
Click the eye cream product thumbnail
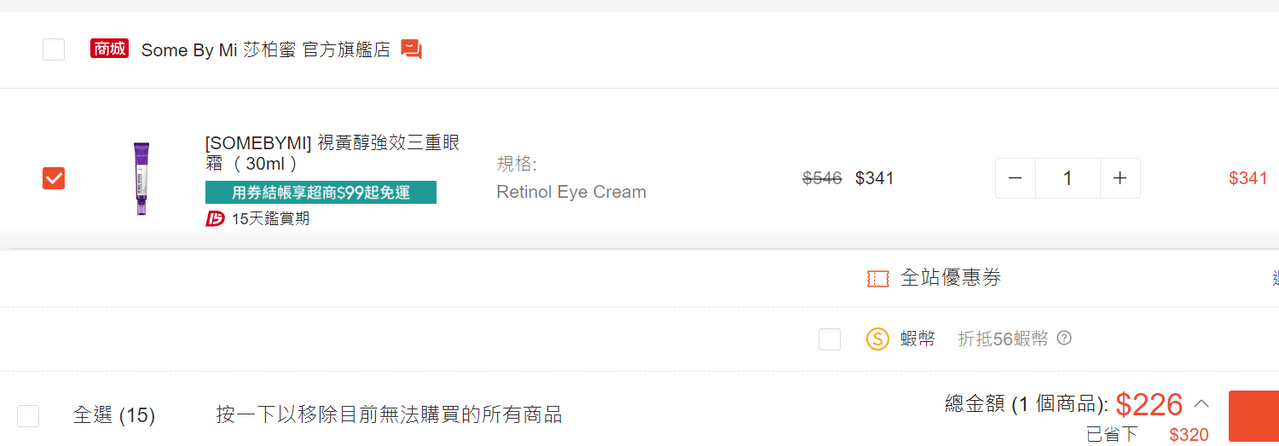click(141, 179)
